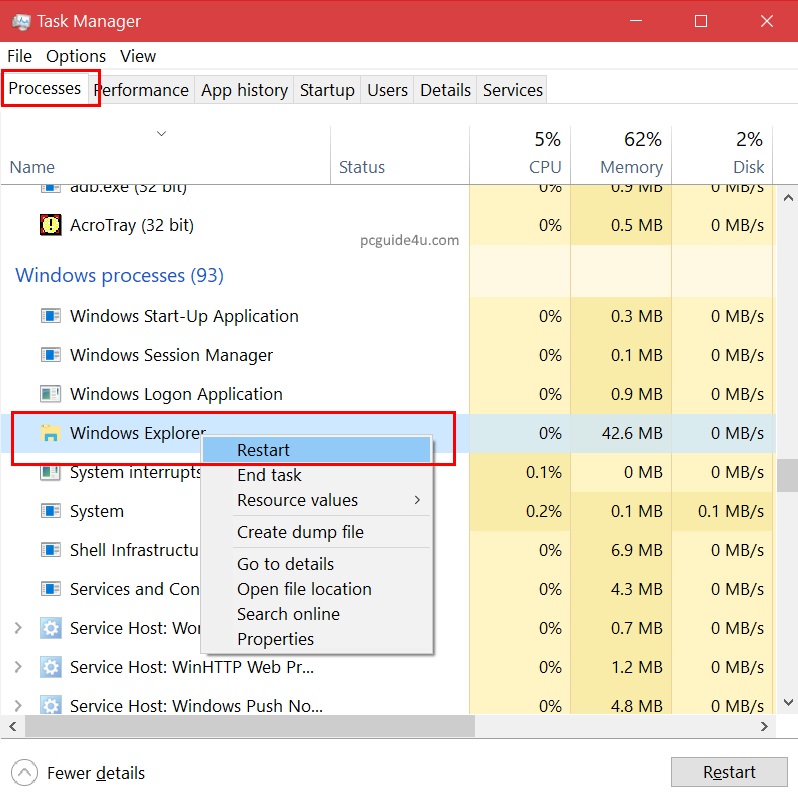Screen dimensions: 798x804
Task: Click the AcroTray warning icon
Action: pos(50,225)
